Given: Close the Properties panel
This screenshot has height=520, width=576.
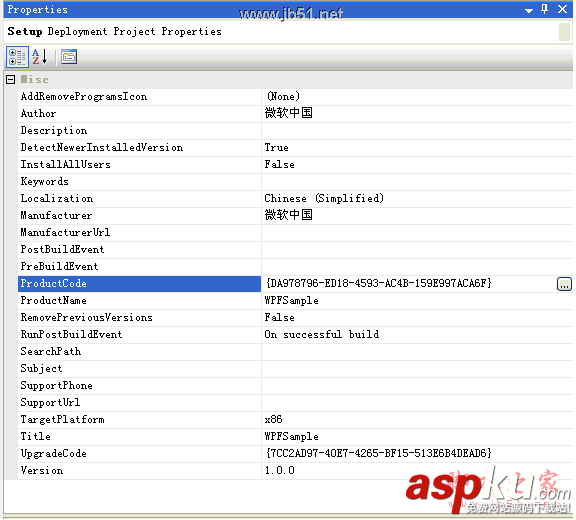Looking at the screenshot, I should (x=562, y=9).
